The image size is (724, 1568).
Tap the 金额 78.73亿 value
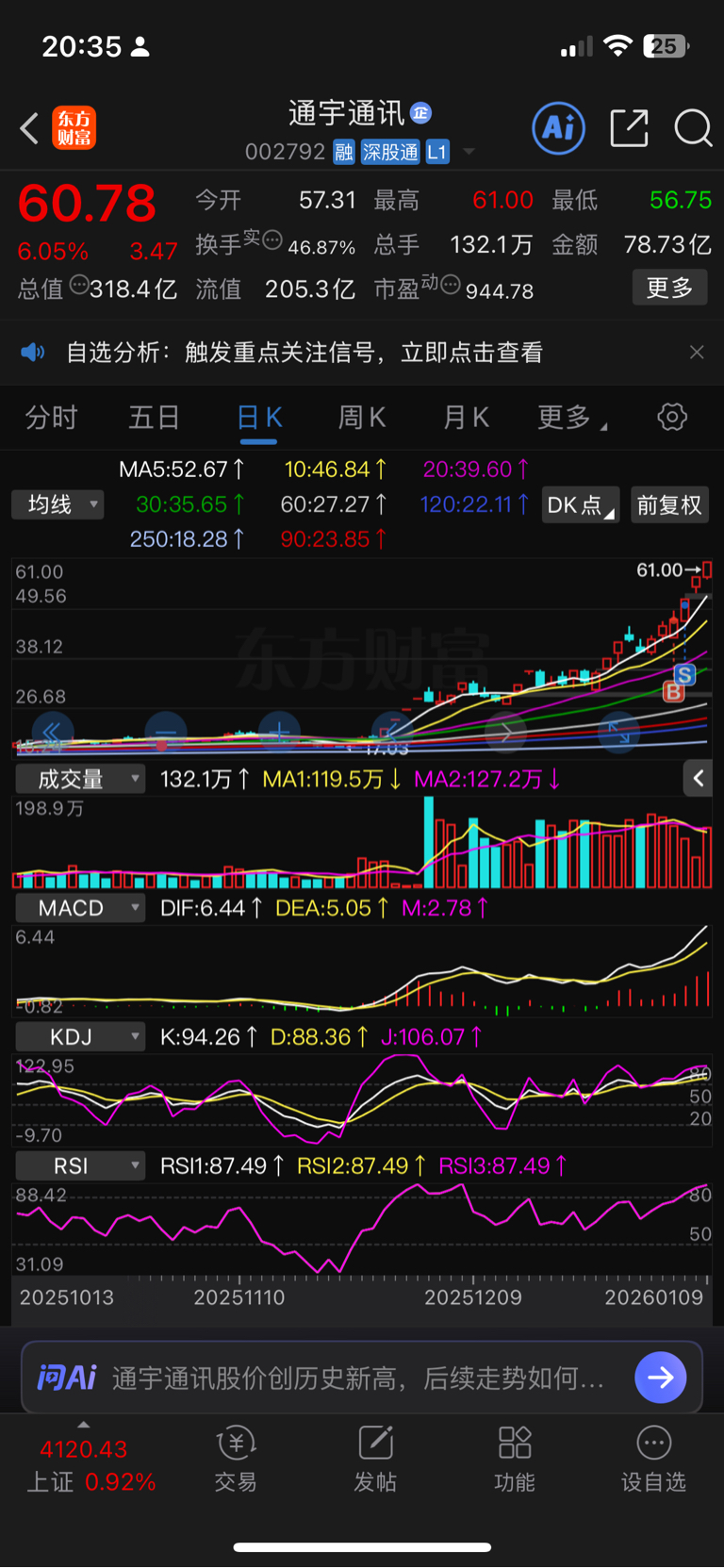pos(667,244)
